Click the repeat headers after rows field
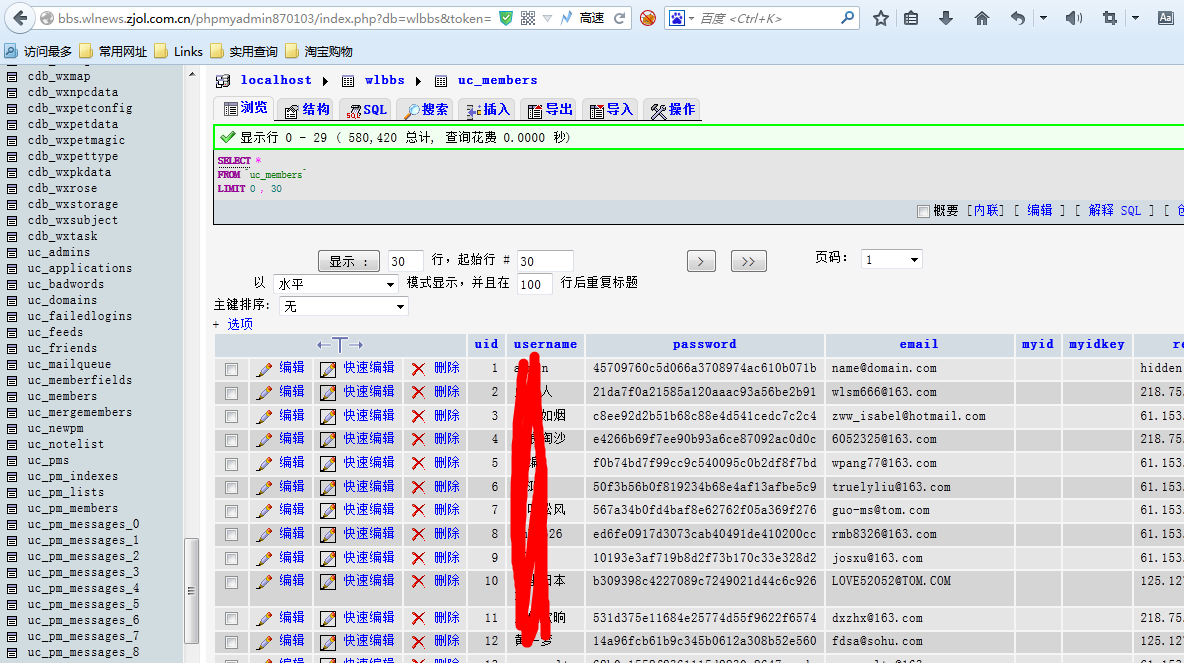1184x663 pixels. (x=535, y=284)
